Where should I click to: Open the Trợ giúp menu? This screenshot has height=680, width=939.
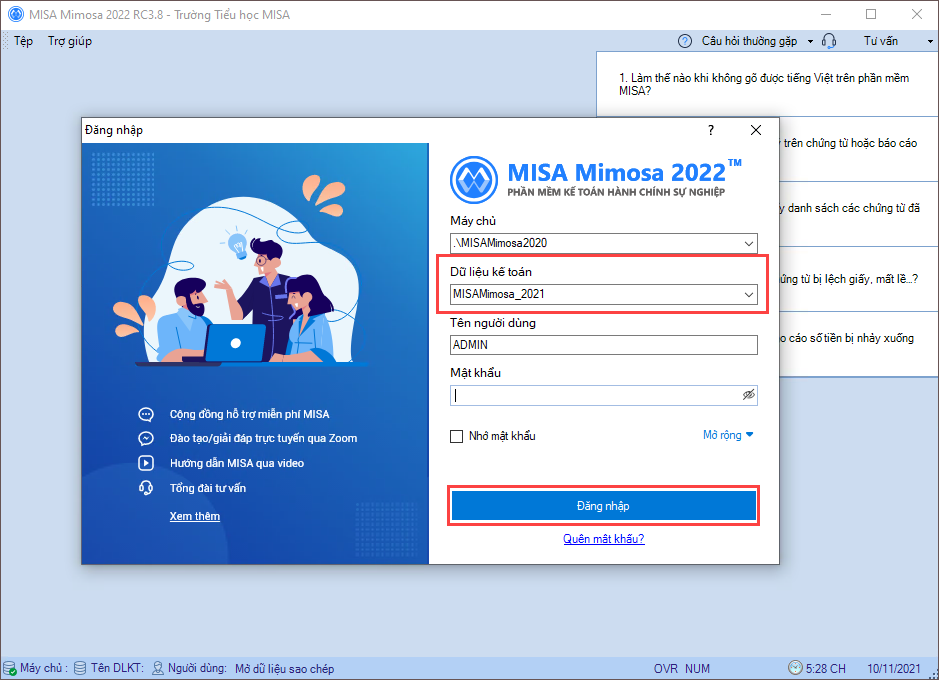click(x=70, y=41)
